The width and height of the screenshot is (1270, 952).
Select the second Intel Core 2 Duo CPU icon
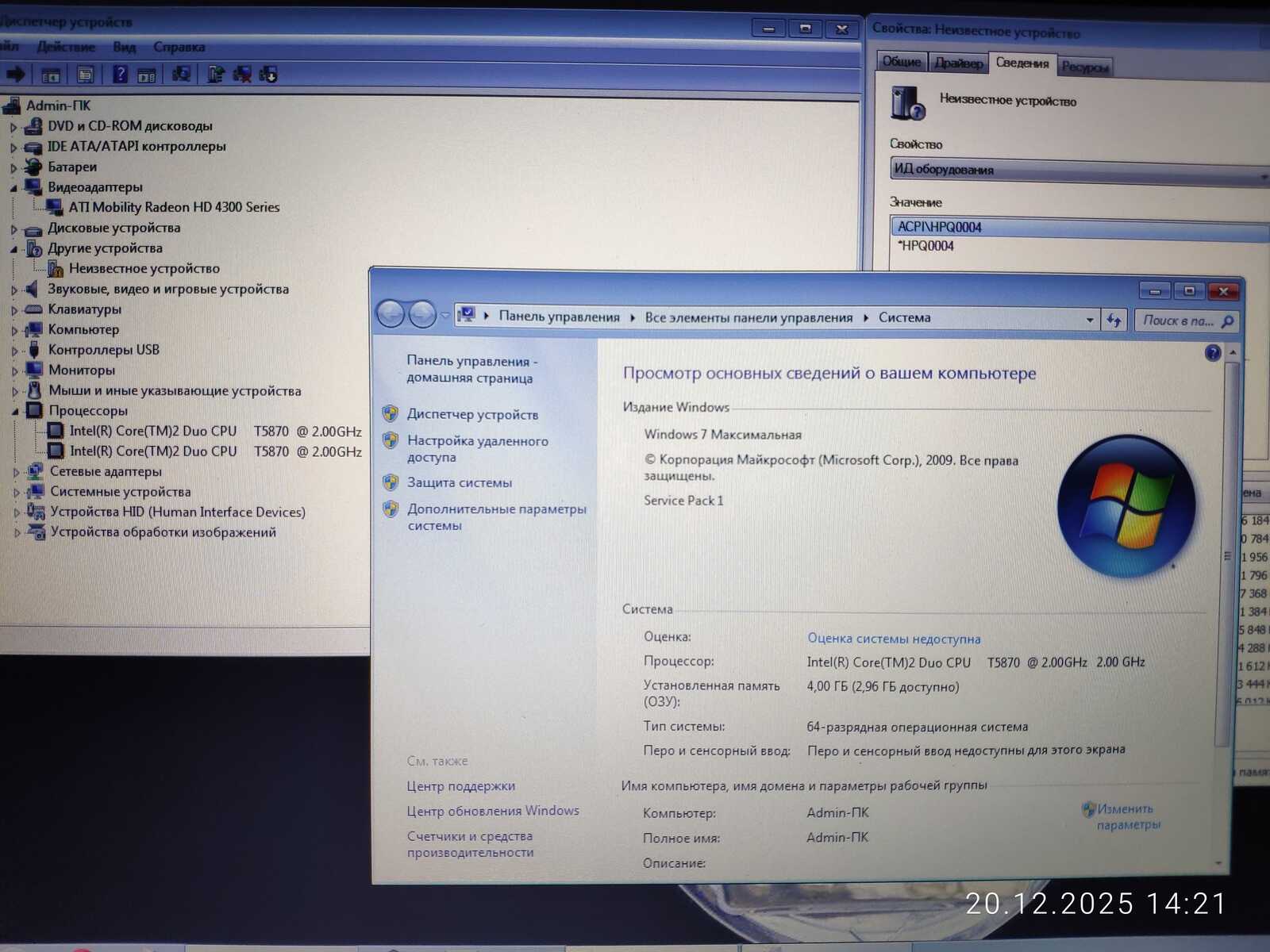tap(56, 451)
